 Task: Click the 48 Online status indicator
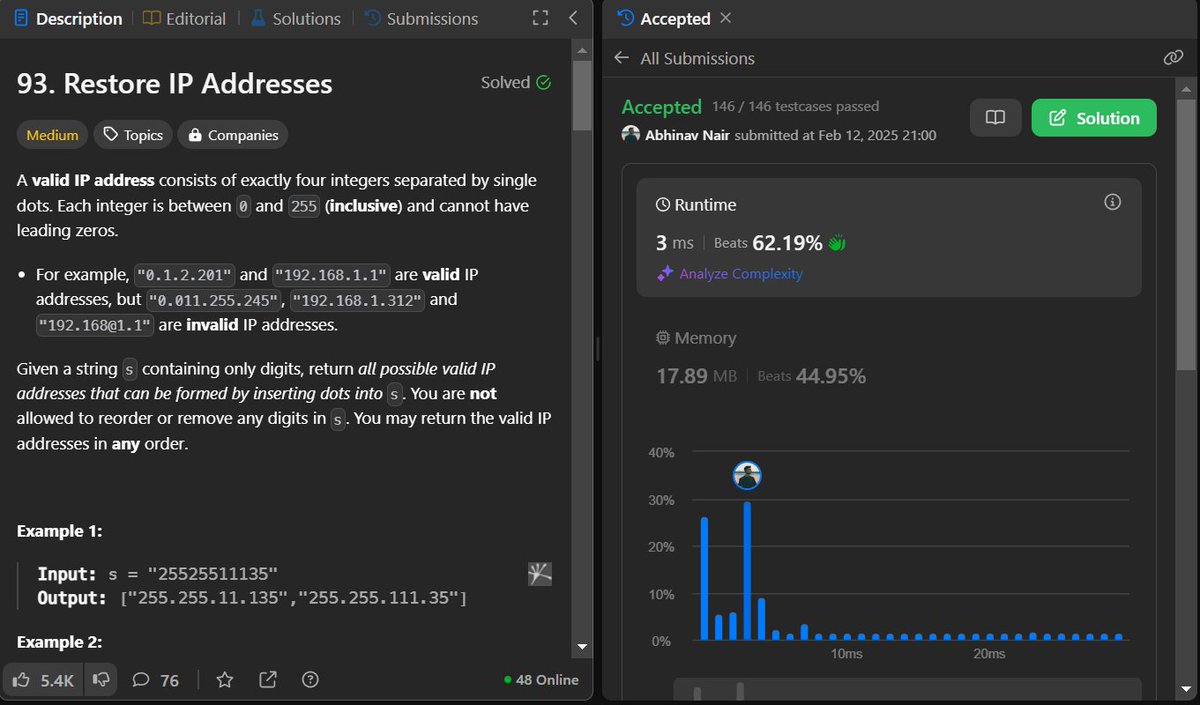click(541, 680)
